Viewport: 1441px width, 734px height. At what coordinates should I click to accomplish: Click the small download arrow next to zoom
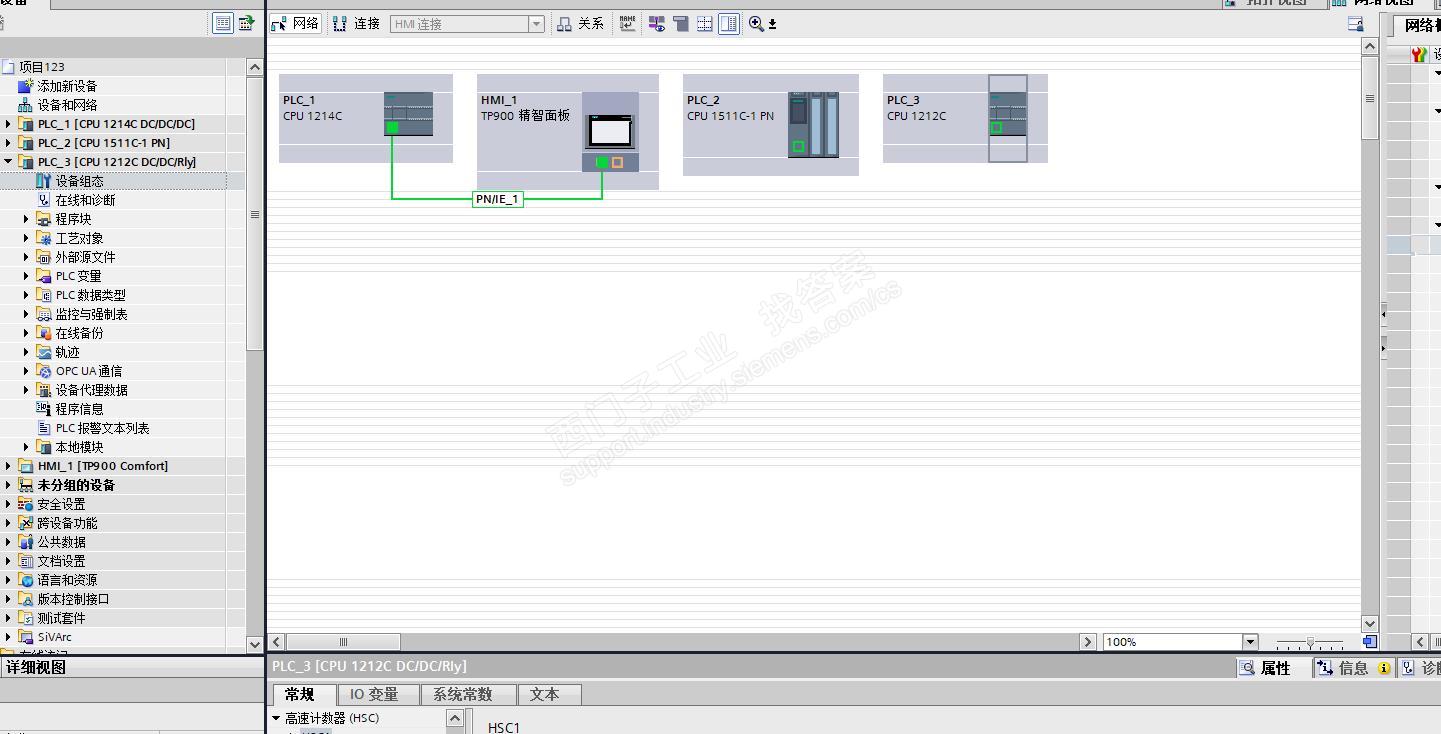[772, 24]
